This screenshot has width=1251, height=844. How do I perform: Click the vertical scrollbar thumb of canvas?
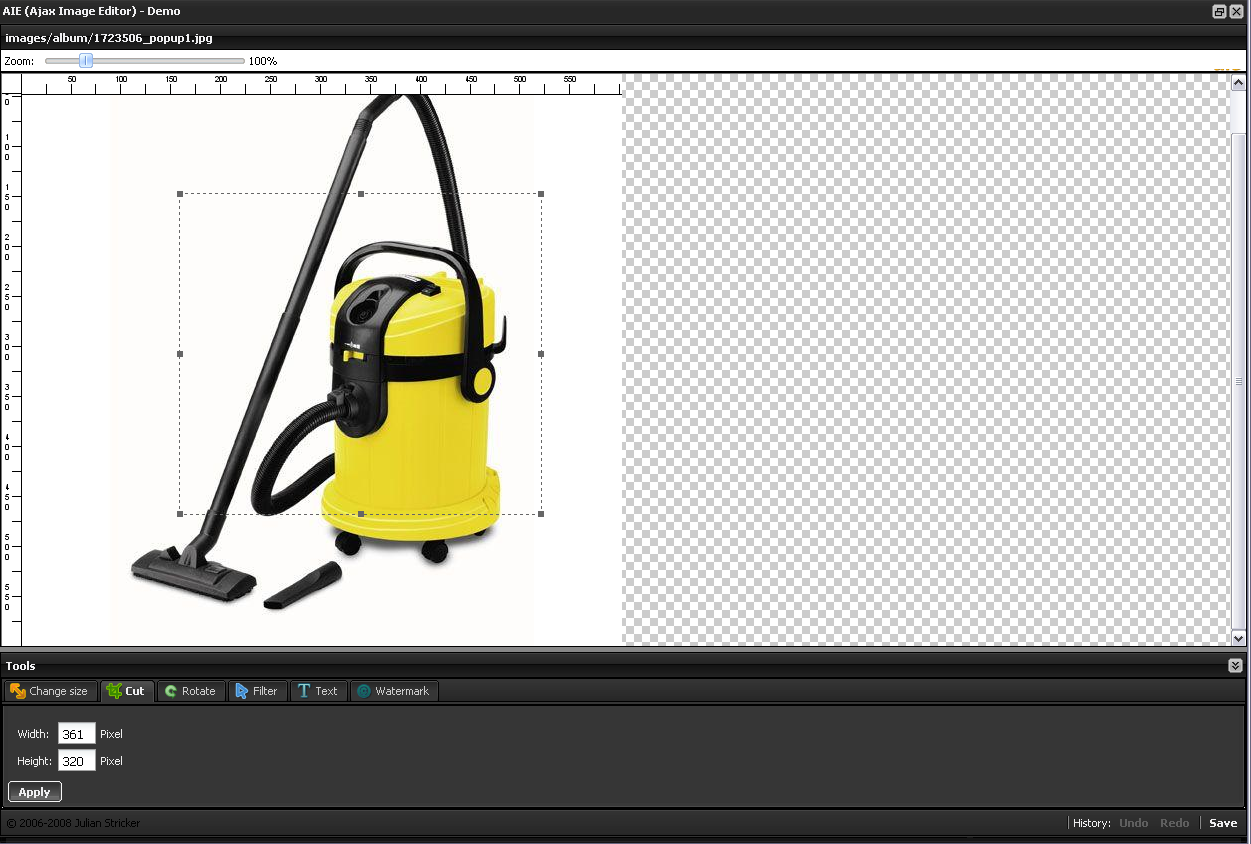coord(1239,380)
